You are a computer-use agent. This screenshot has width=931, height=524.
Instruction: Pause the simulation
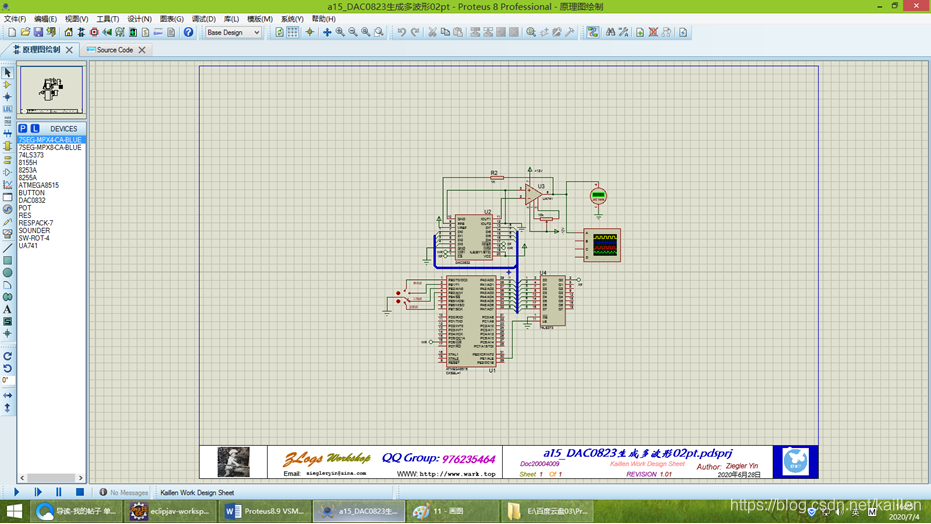58,492
